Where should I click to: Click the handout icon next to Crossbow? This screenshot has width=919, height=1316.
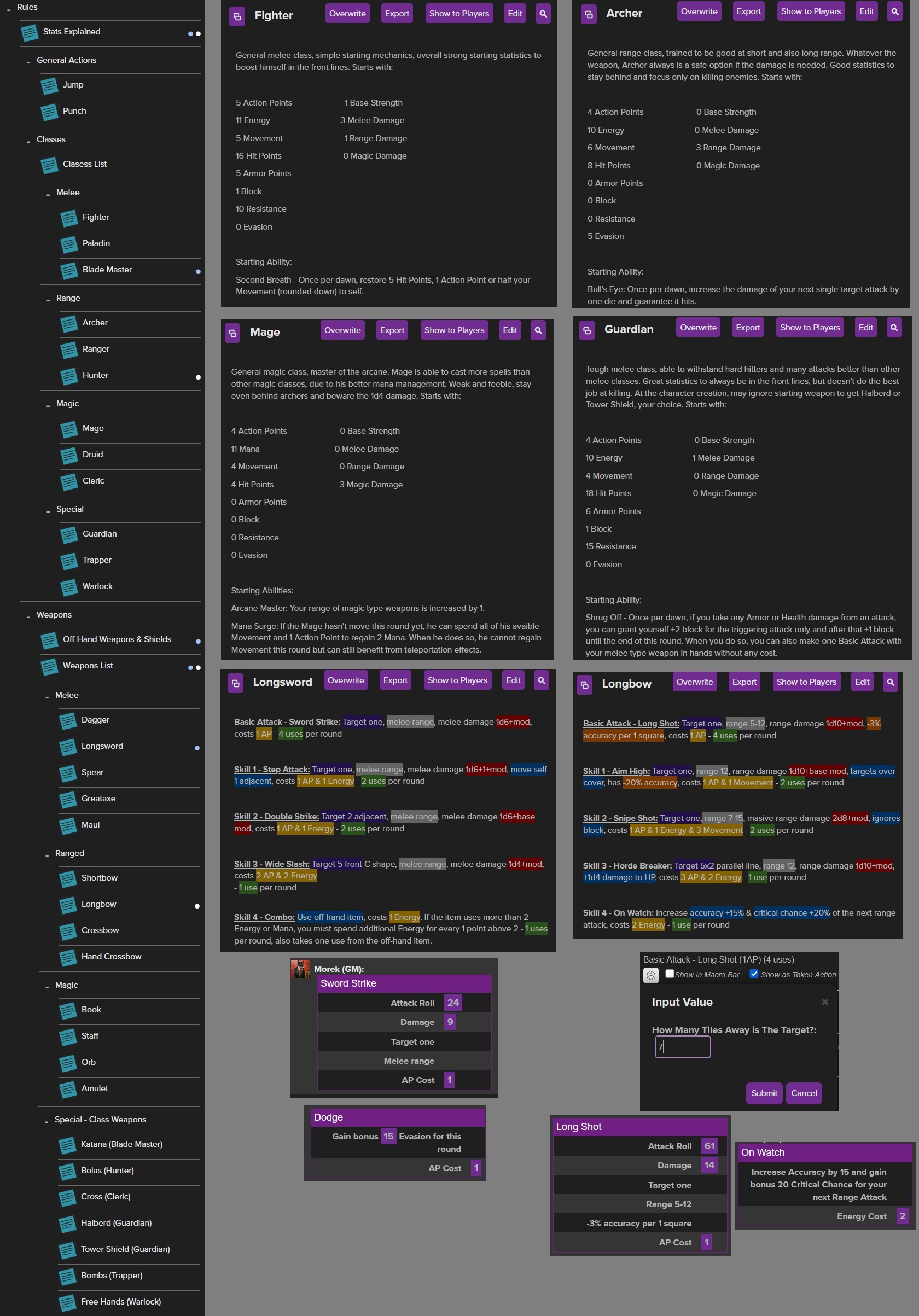pyautogui.click(x=68, y=932)
